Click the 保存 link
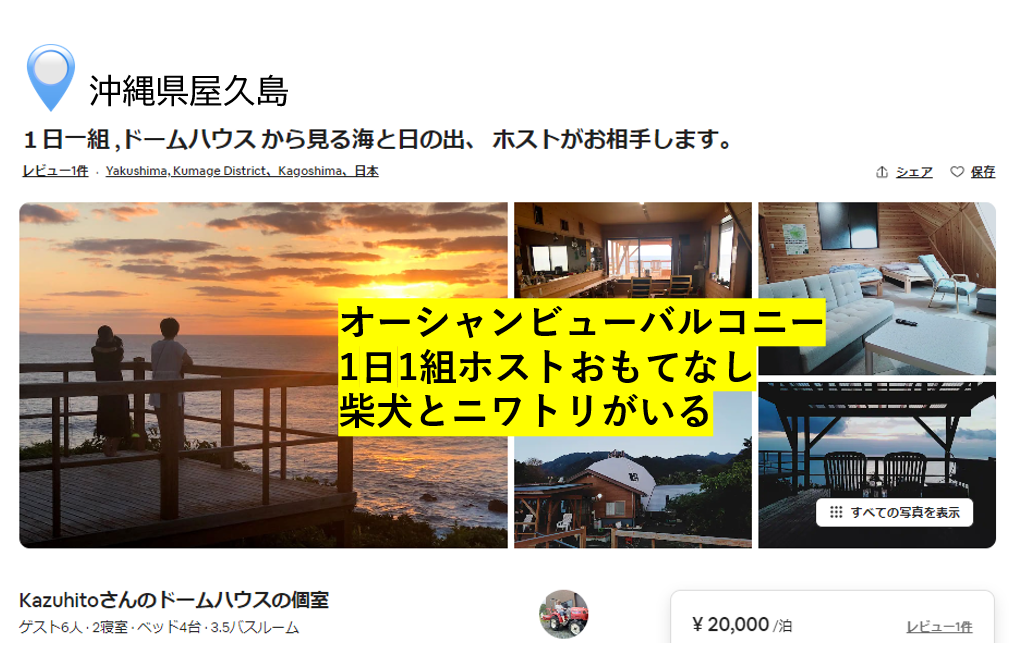 (x=983, y=172)
